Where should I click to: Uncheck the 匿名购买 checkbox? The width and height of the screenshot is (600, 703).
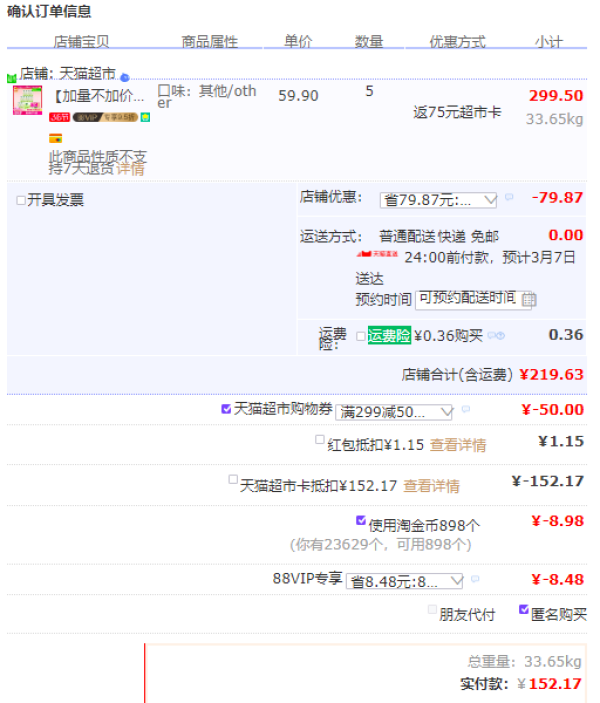(x=524, y=609)
